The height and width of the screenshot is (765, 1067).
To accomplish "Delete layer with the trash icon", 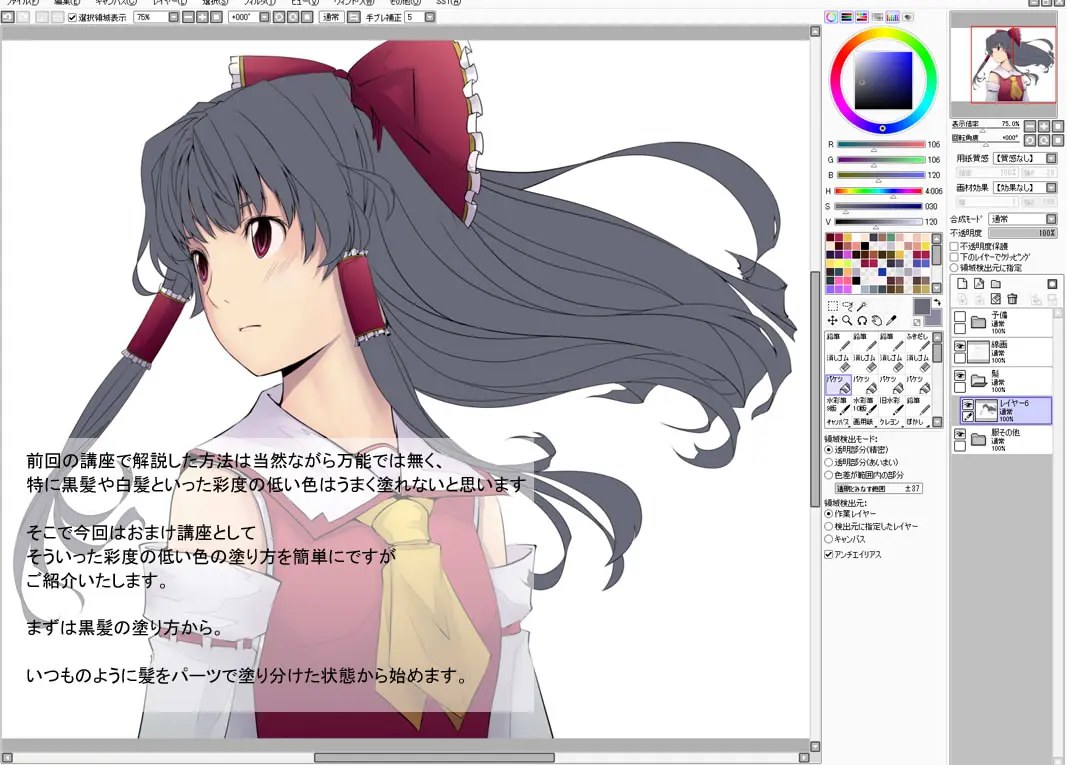I will coord(1012,299).
